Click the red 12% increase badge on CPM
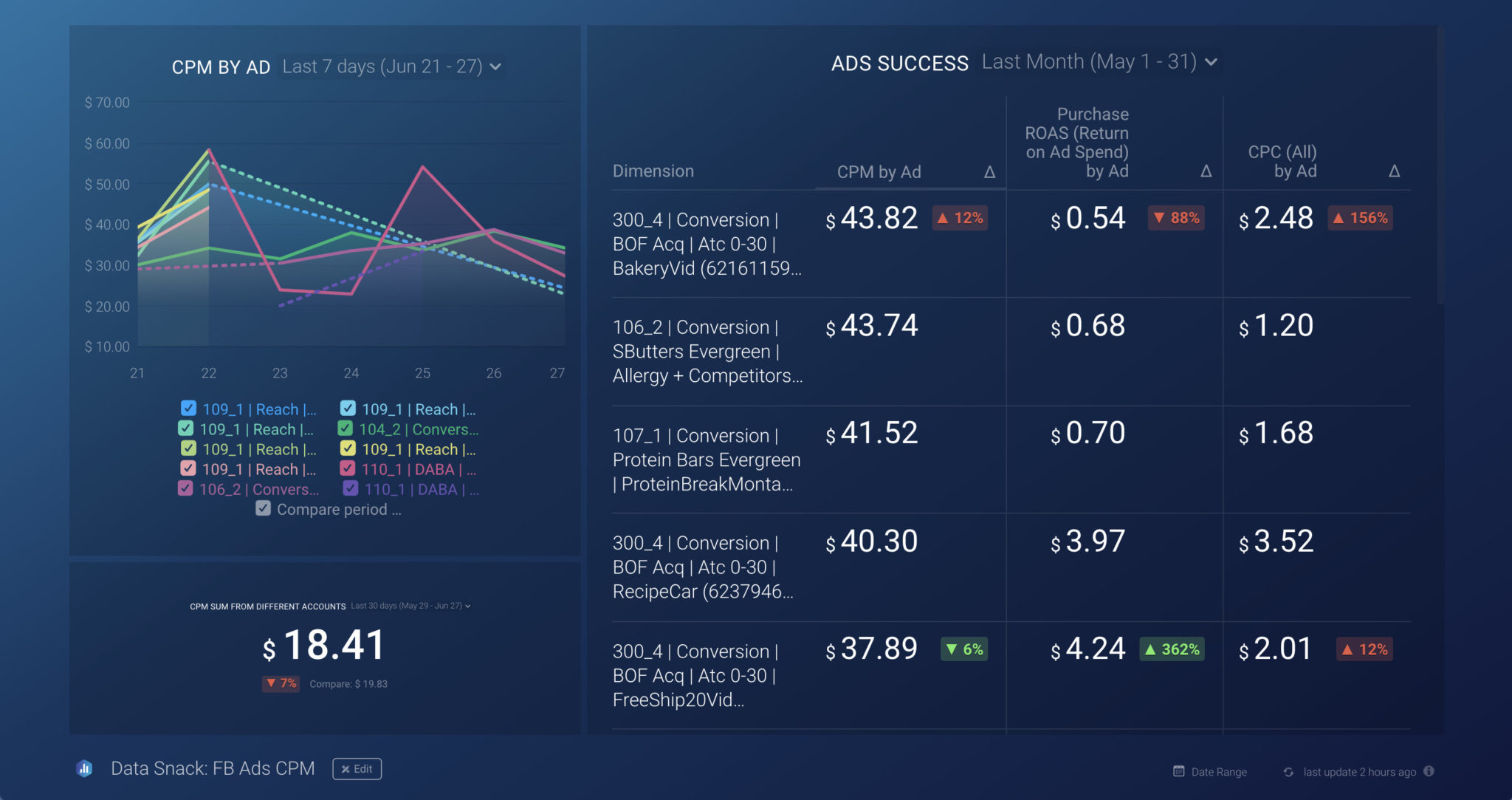Viewport: 1512px width, 800px height. pyautogui.click(x=960, y=217)
